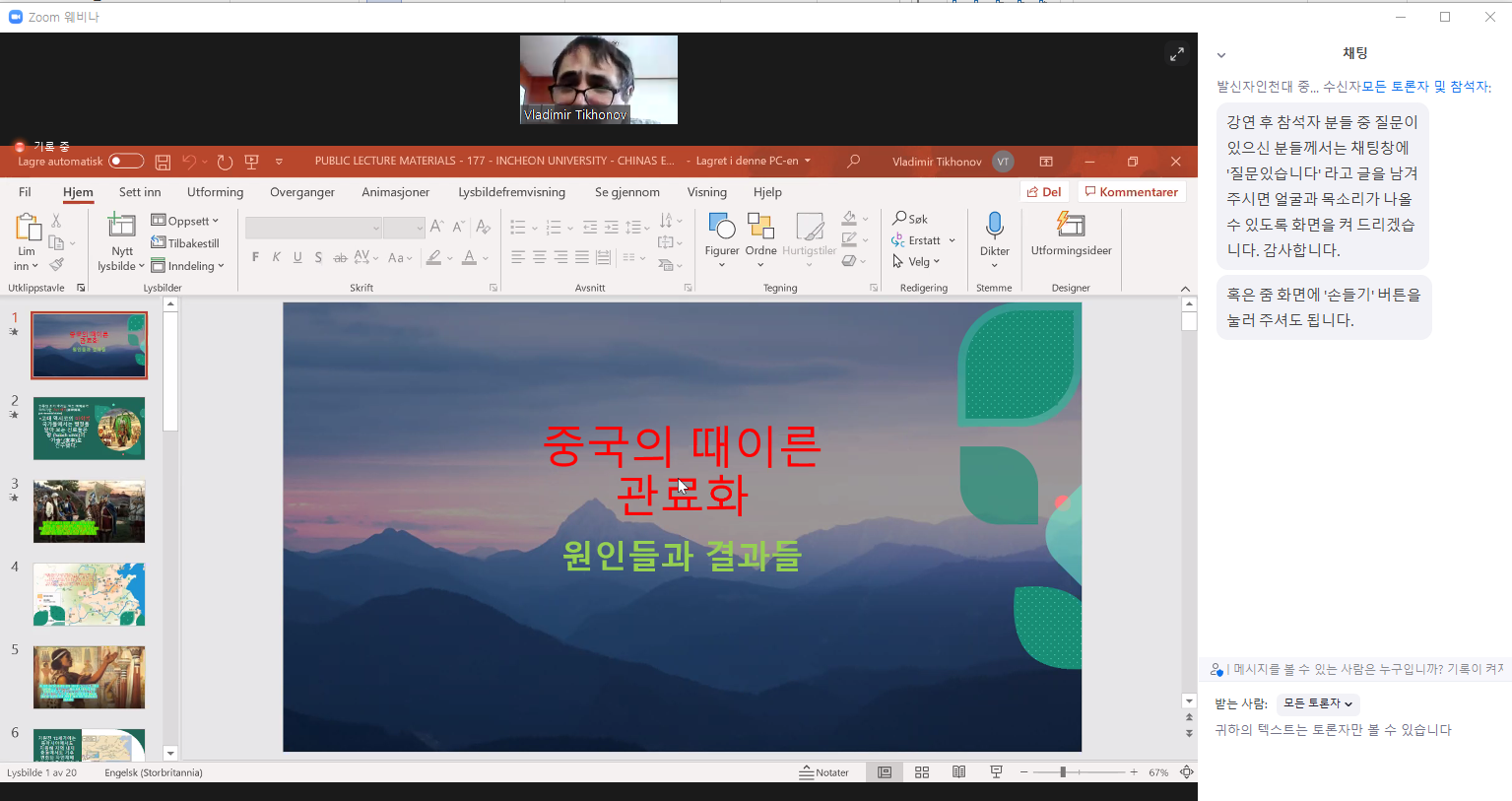Click Notater notes button in status bar
Image resolution: width=1512 pixels, height=801 pixels.
[x=824, y=772]
